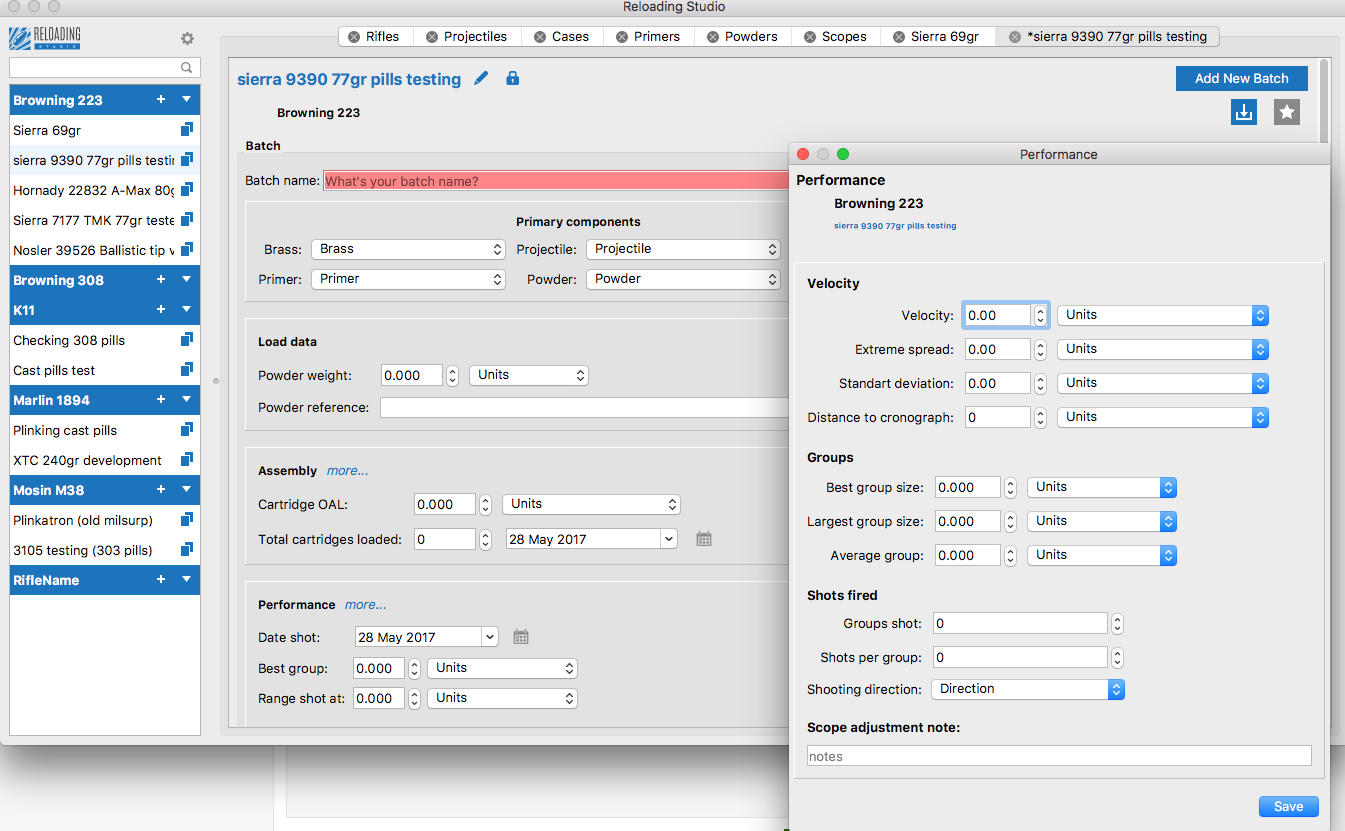Click copy icon next to Plinking cast pills
This screenshot has width=1345, height=831.
pyautogui.click(x=186, y=430)
